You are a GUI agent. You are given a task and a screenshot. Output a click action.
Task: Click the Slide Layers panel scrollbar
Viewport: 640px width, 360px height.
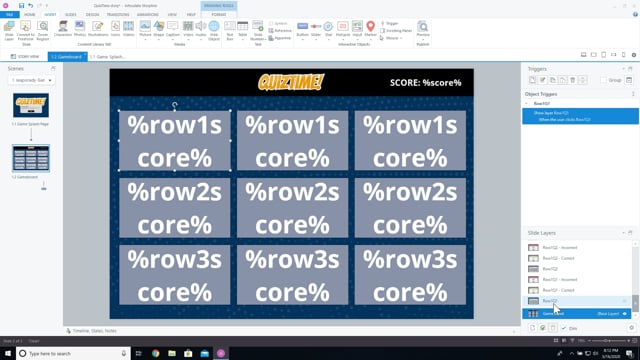click(635, 303)
